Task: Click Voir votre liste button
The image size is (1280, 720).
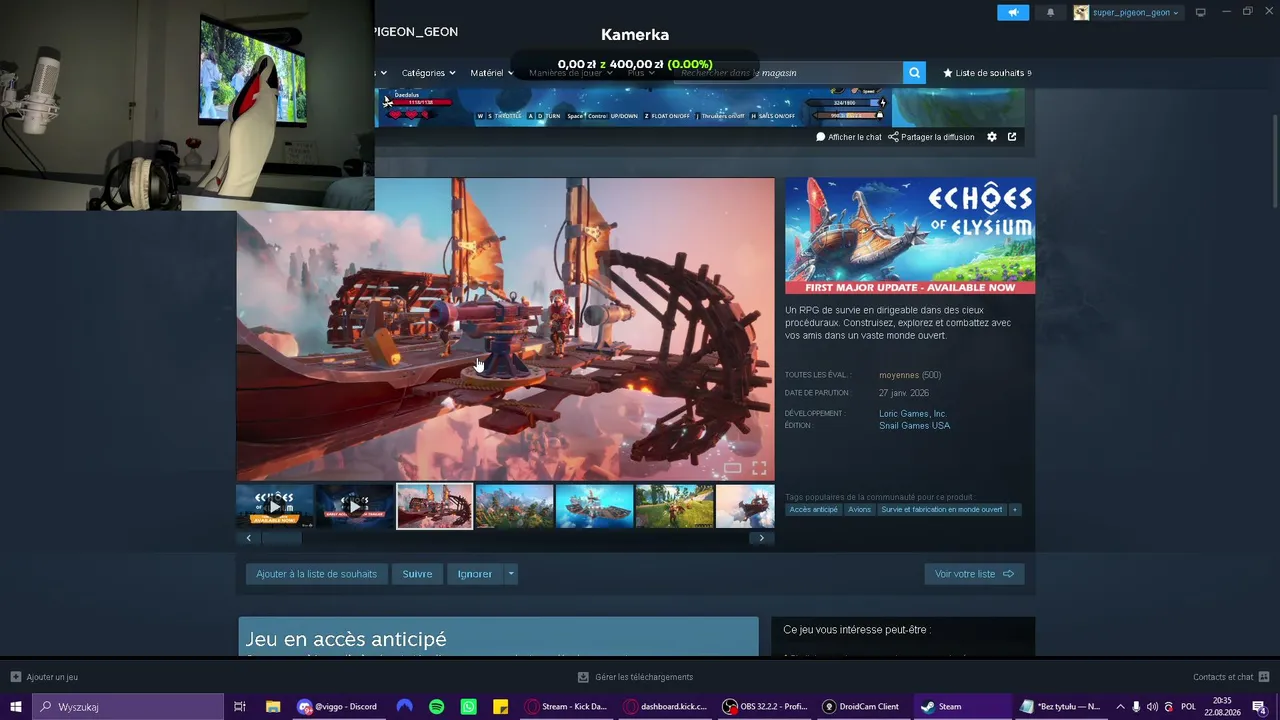Action: pos(974,574)
